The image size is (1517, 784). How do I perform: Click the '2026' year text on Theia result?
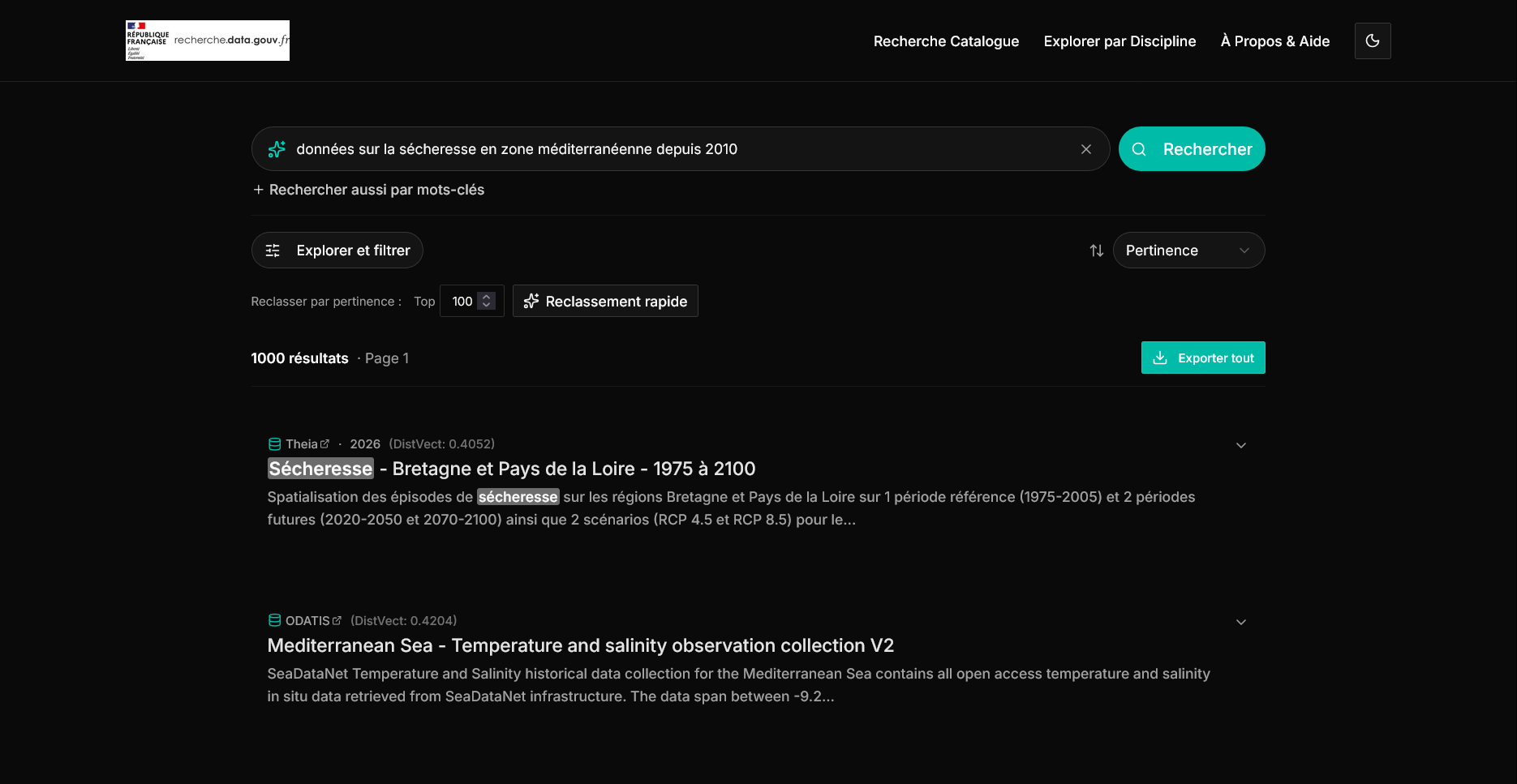365,444
